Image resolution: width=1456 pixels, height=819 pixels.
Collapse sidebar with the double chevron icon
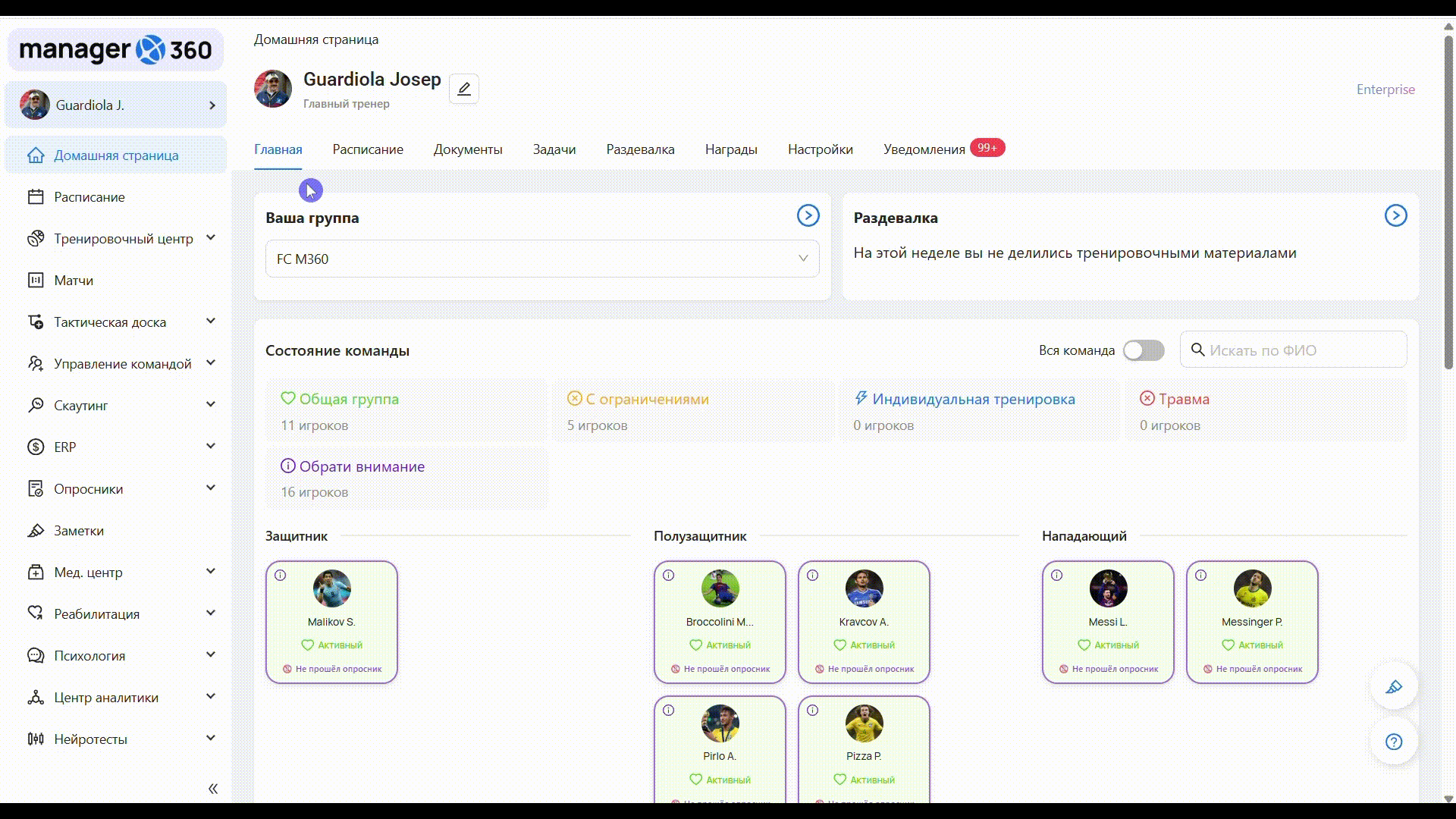[213, 789]
